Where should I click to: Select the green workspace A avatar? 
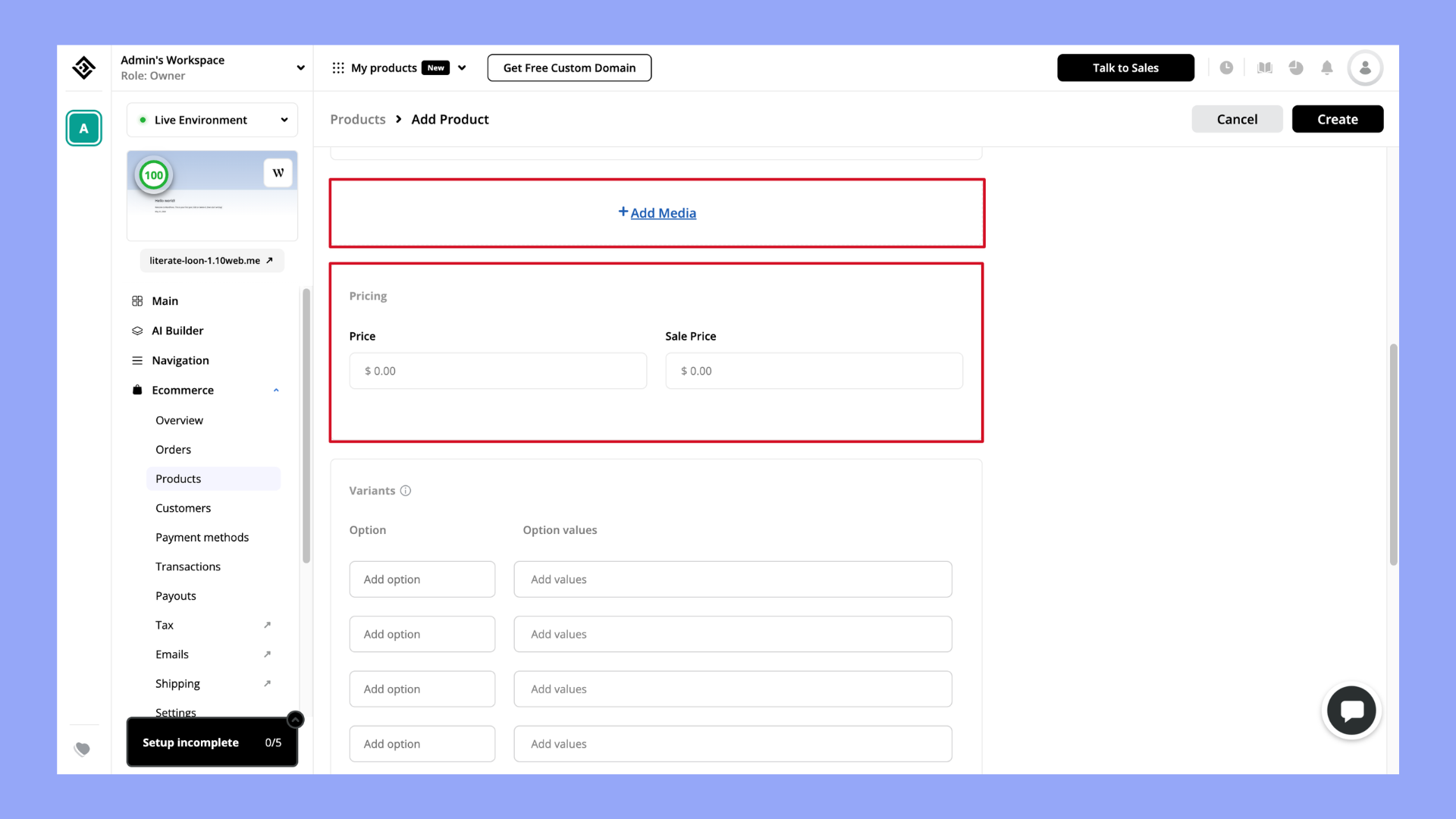(83, 128)
